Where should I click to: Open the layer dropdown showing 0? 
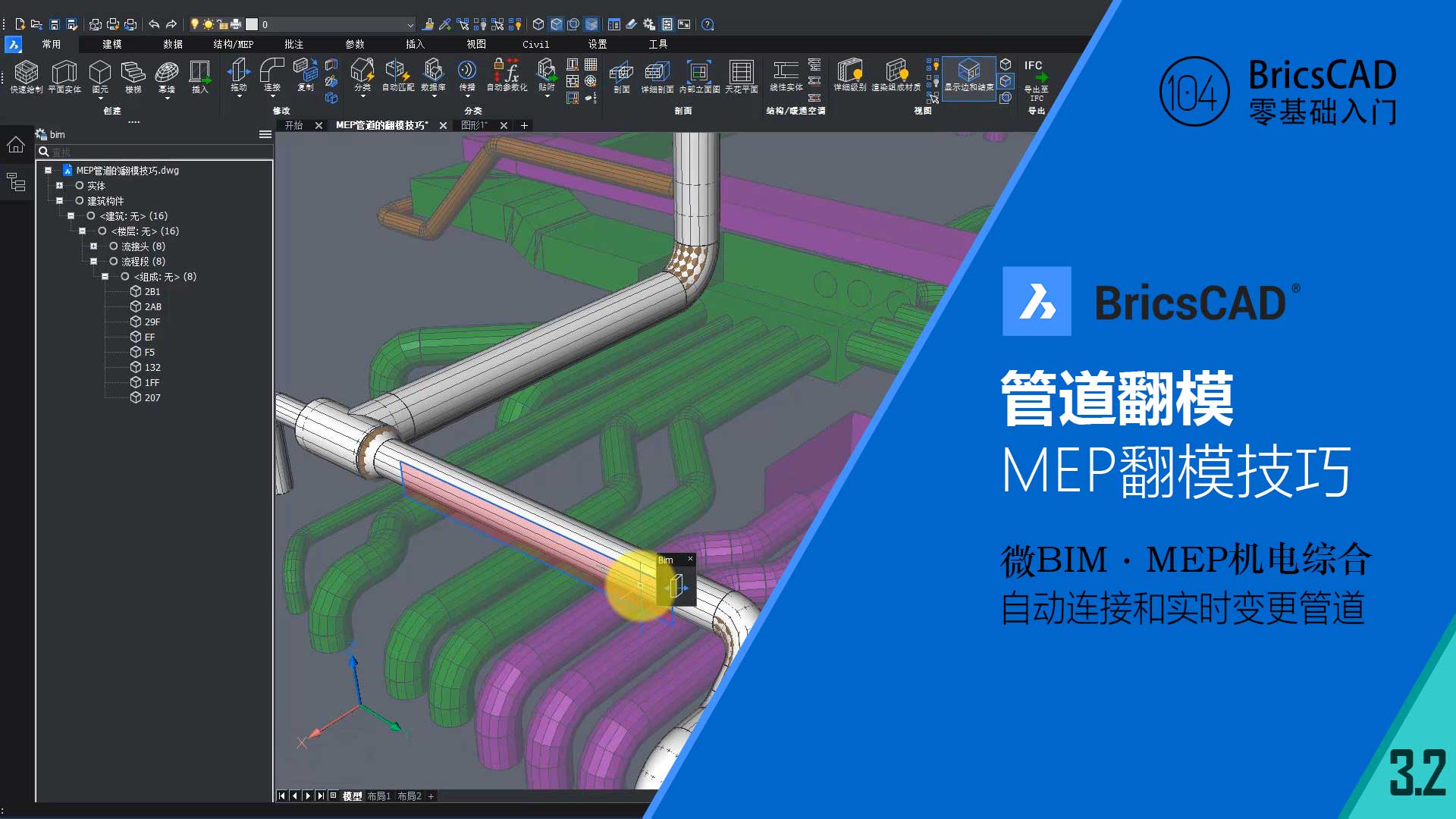(410, 25)
